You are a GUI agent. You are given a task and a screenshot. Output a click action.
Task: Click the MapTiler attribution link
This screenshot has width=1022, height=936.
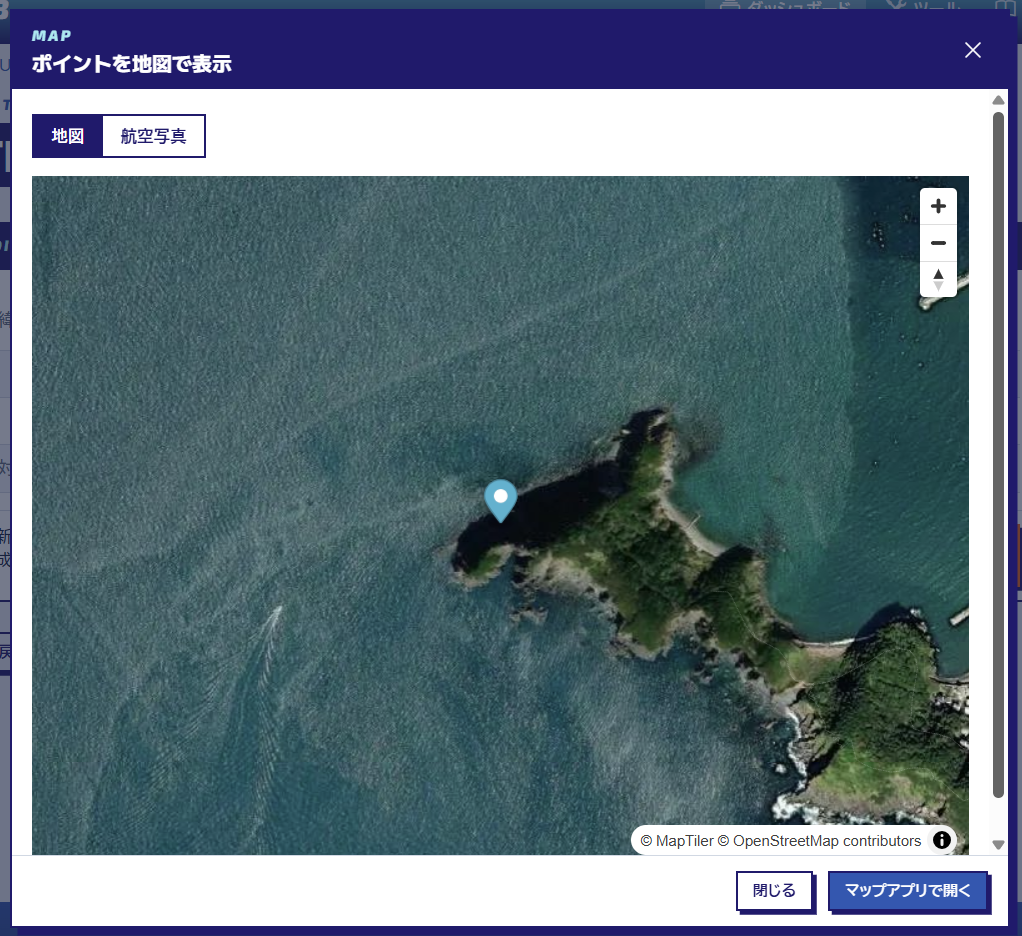pyautogui.click(x=678, y=841)
